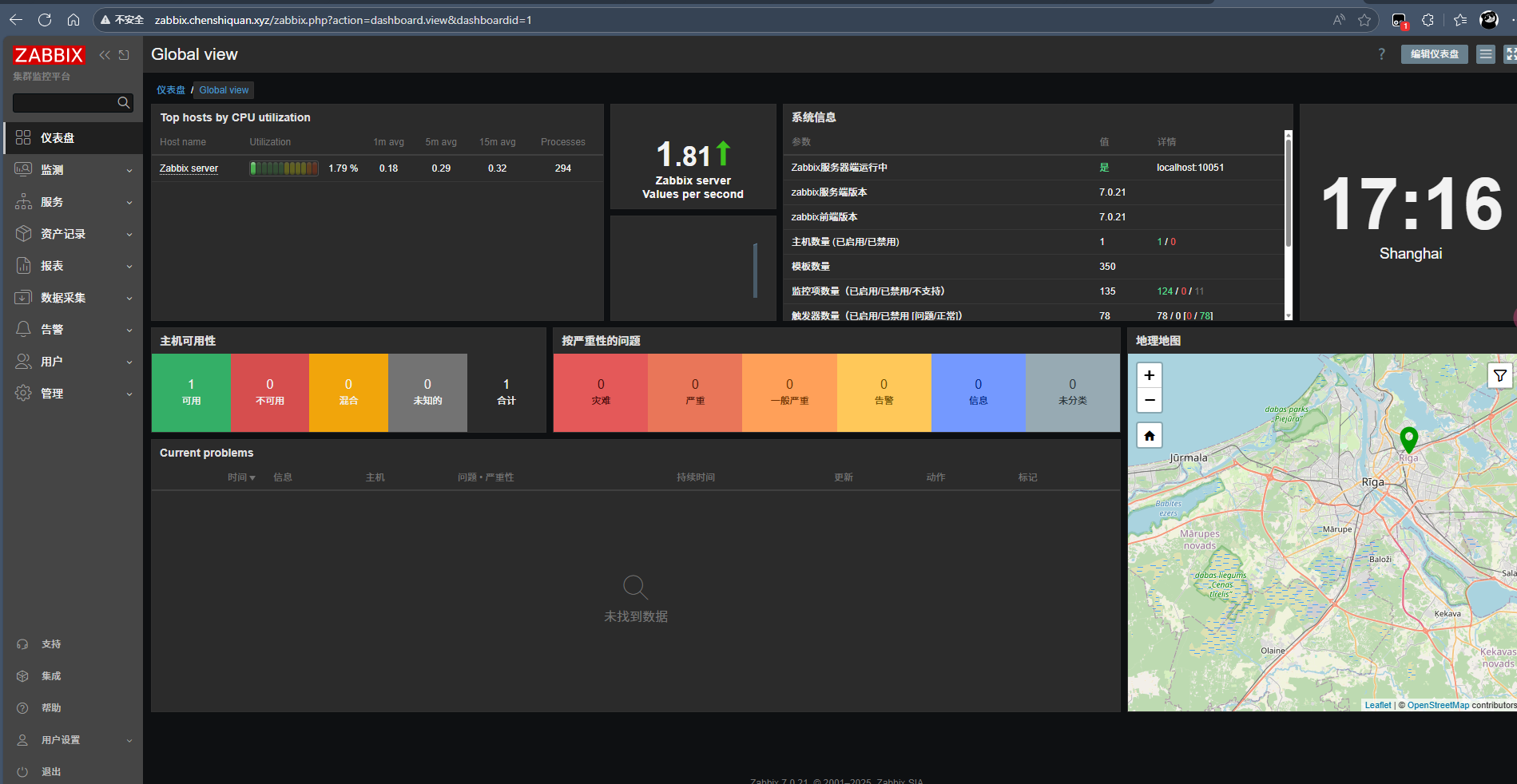This screenshot has width=1517, height=784.
Task: Hide the sidebar using the window icon
Action: pyautogui.click(x=124, y=55)
